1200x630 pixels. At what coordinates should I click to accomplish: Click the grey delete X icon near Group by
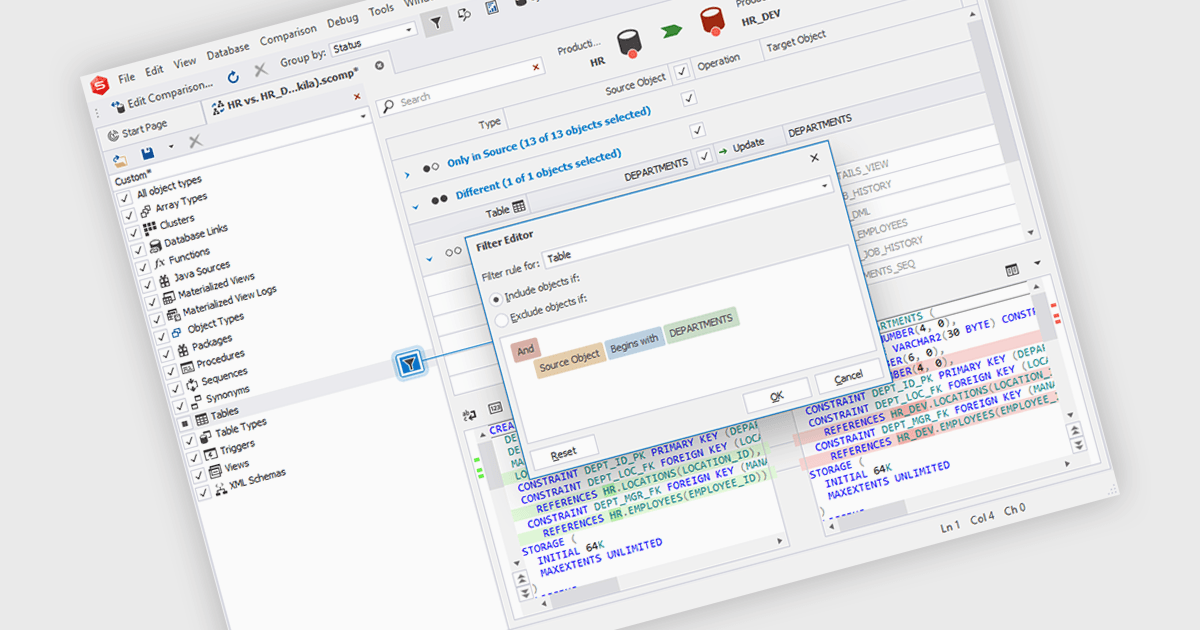[x=260, y=70]
